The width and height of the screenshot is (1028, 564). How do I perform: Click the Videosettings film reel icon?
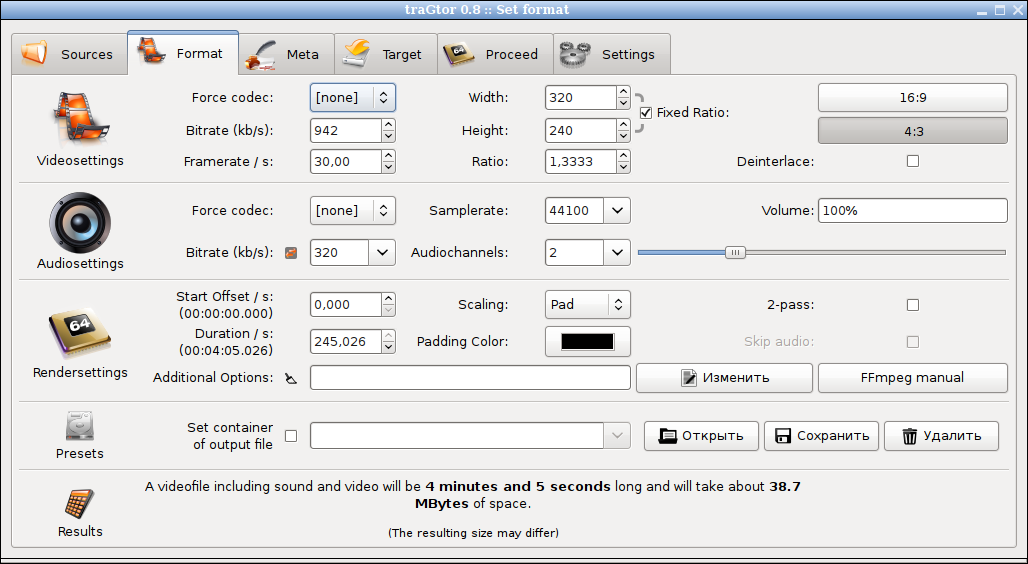pos(80,118)
